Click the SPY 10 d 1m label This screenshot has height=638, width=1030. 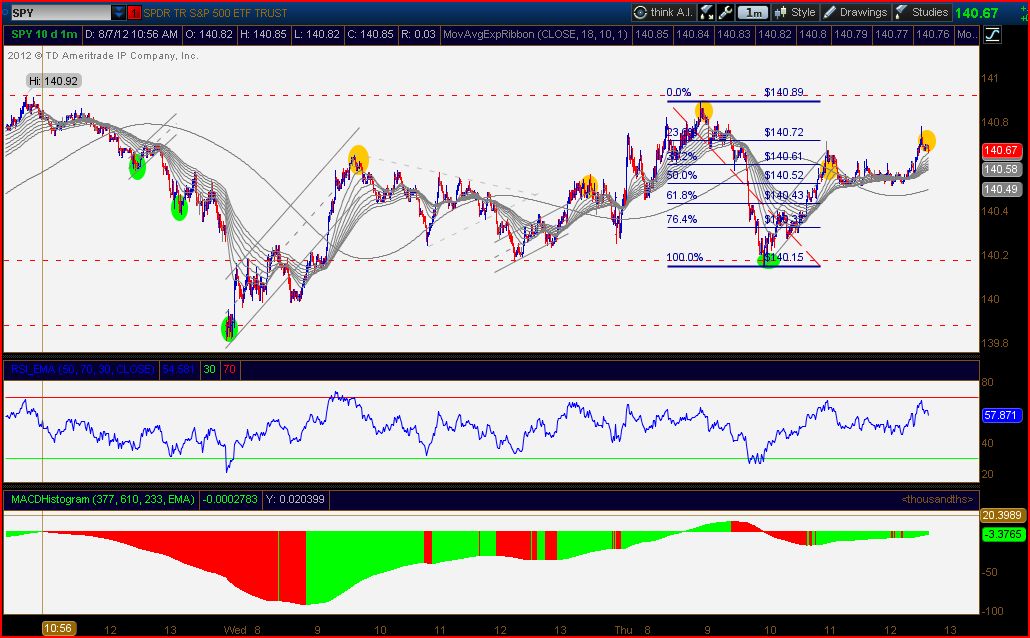pos(44,34)
